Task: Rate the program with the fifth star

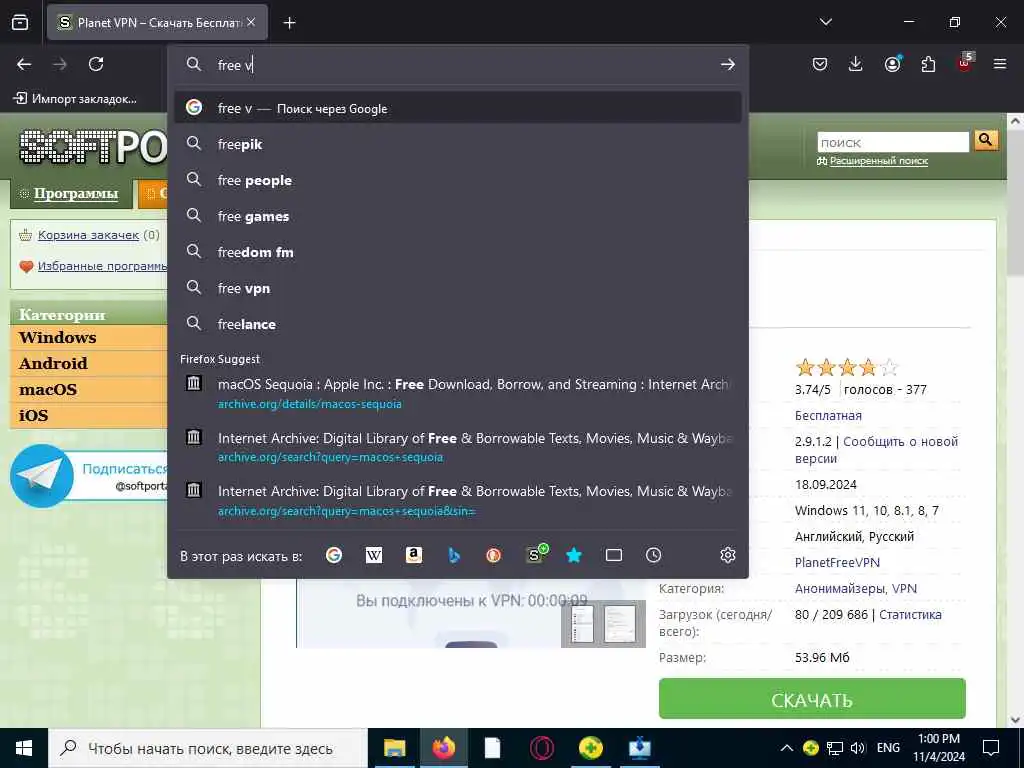Action: [889, 368]
